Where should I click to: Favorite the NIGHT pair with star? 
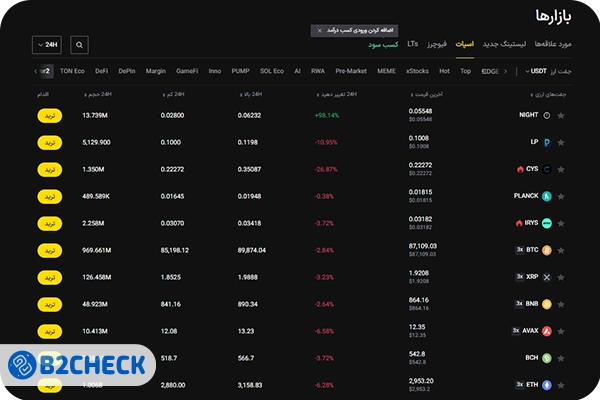561,115
